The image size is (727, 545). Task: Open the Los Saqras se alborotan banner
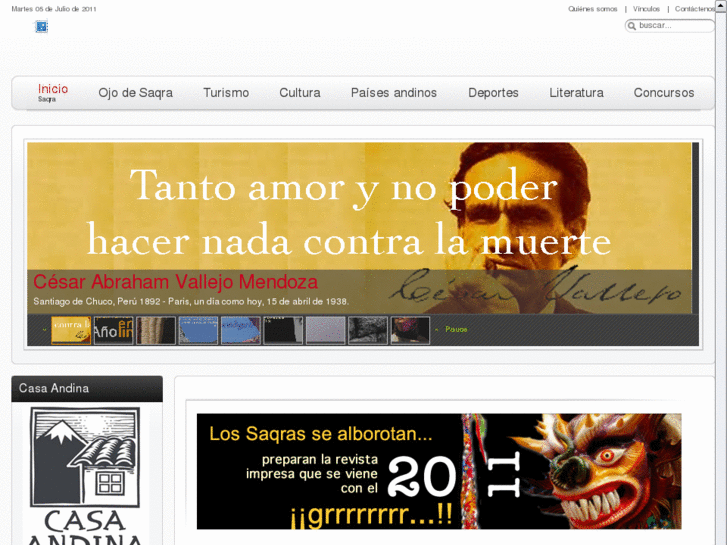[439, 471]
